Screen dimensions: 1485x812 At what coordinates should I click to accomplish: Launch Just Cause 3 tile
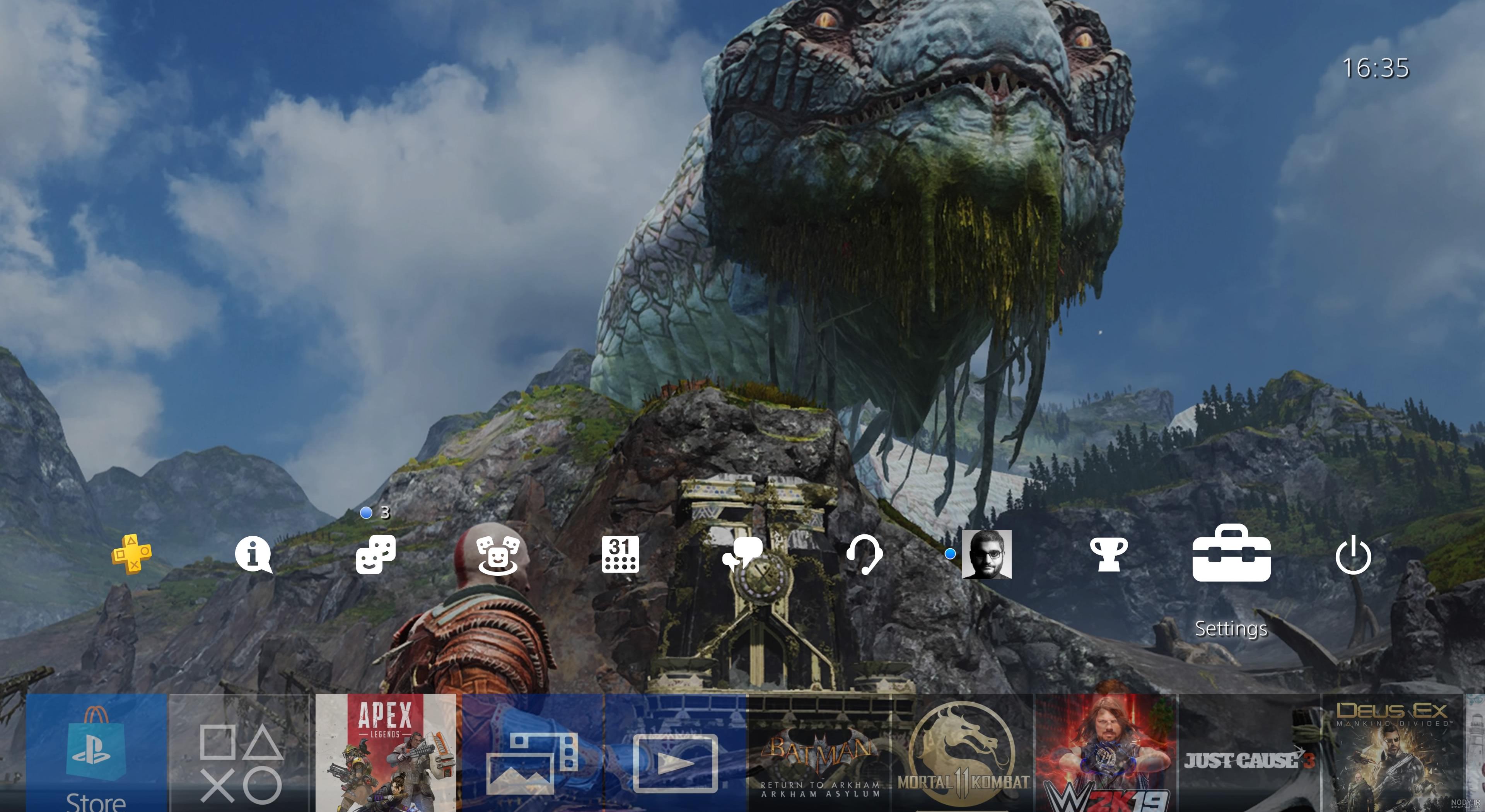click(x=1250, y=752)
